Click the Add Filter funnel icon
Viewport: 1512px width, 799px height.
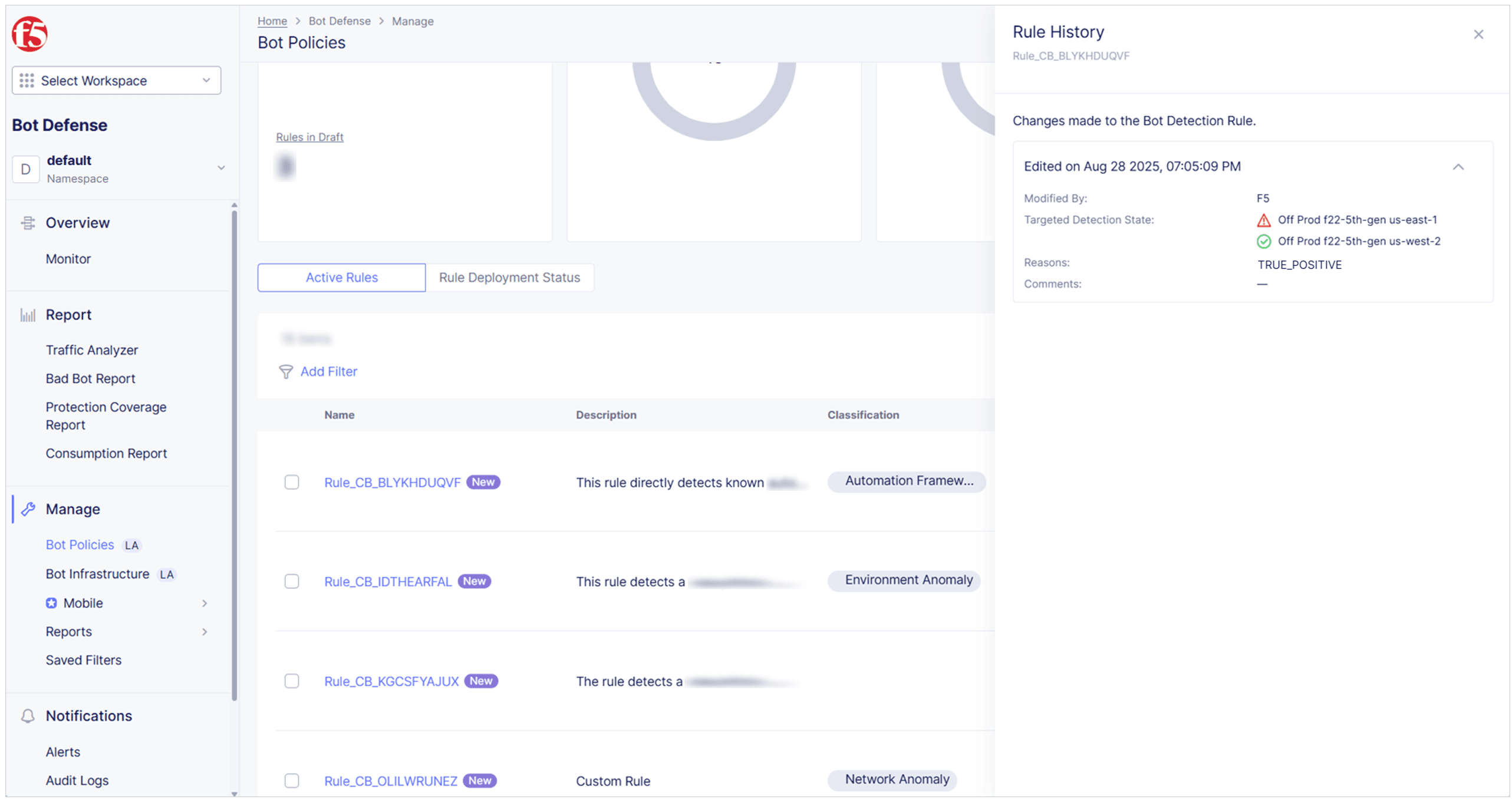point(285,371)
